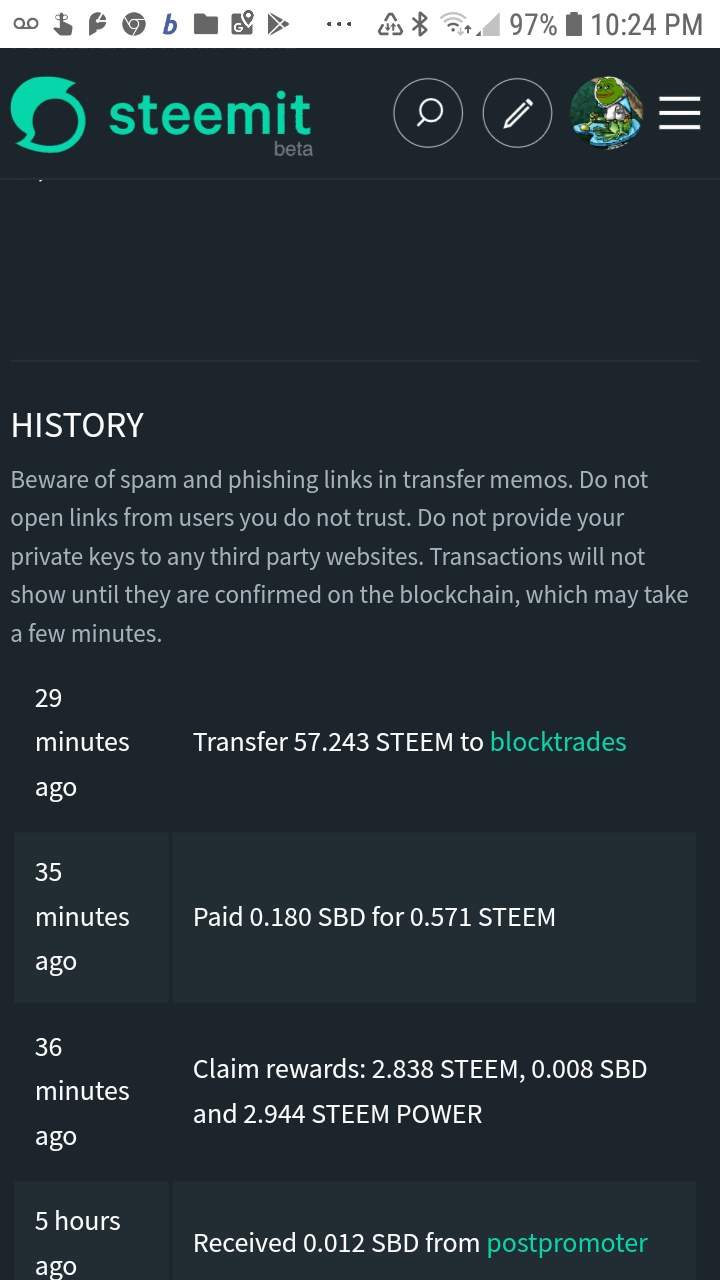The width and height of the screenshot is (720, 1280).
Task: Select the Paid 0.180 SBD history row
Action: [374, 917]
